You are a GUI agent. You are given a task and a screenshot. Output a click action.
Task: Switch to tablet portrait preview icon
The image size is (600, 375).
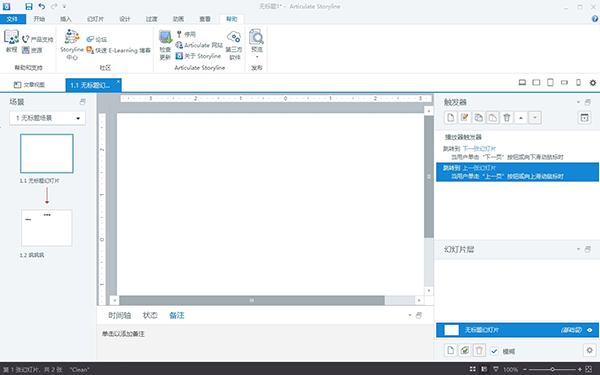pyautogui.click(x=550, y=82)
